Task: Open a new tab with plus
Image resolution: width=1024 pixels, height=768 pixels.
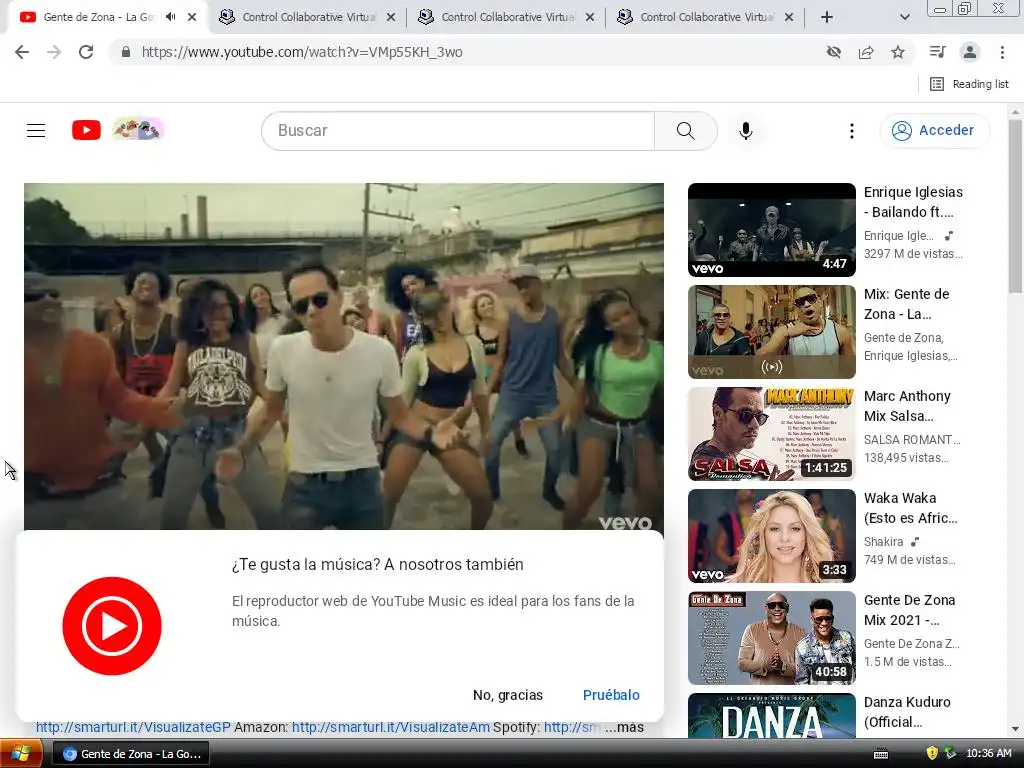Action: [x=827, y=17]
